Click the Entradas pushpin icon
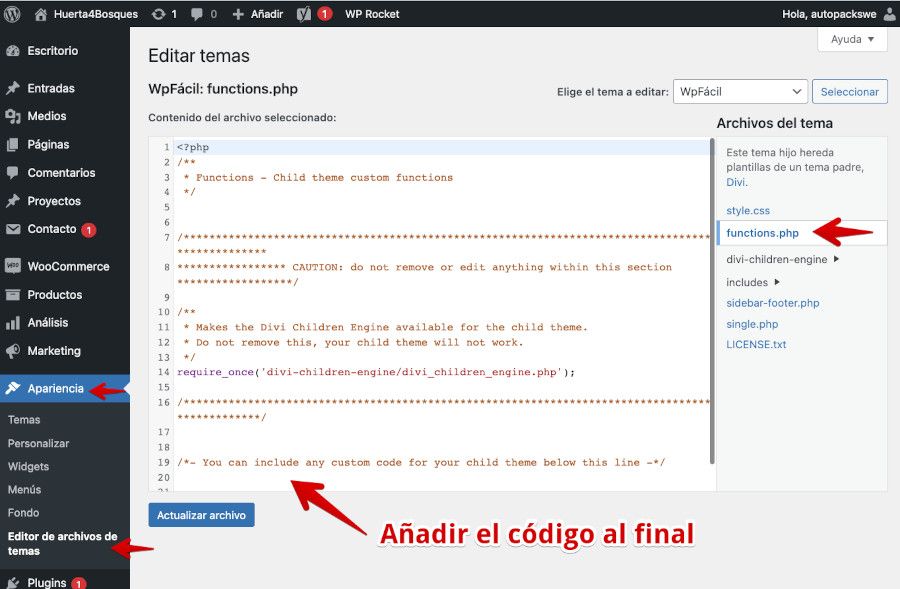 [x=13, y=88]
